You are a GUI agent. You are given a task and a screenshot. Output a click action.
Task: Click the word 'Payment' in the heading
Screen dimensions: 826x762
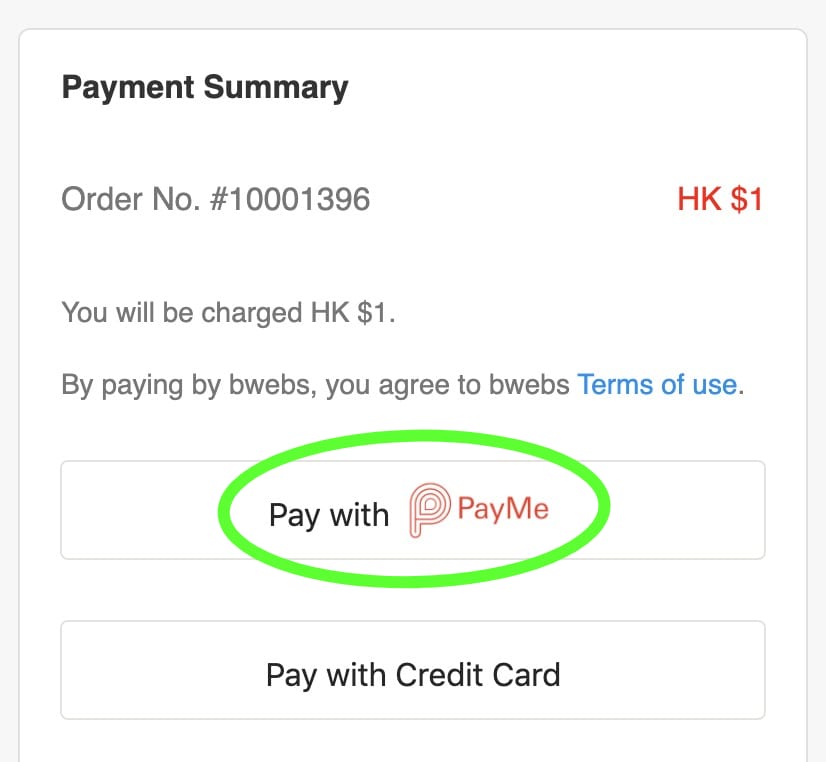[128, 87]
